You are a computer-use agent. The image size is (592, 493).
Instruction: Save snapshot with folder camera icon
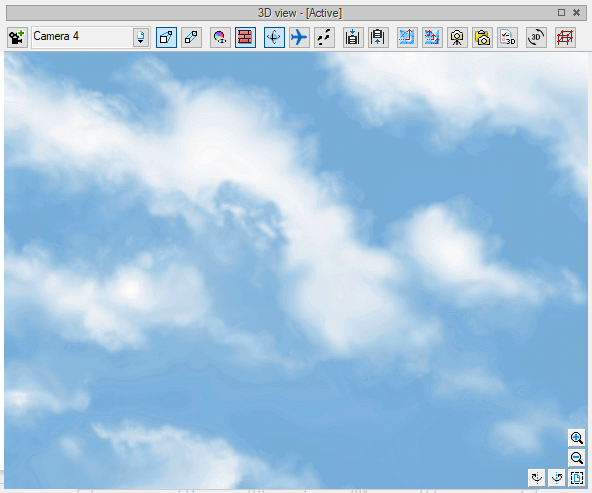(x=482, y=37)
